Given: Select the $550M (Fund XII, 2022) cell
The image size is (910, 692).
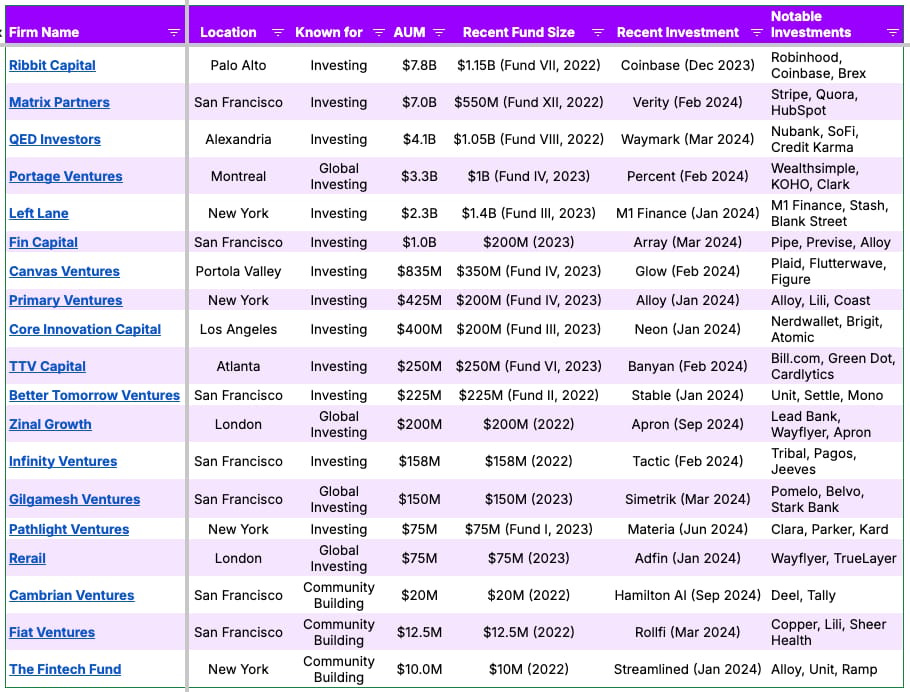Looking at the screenshot, I should click(x=529, y=102).
